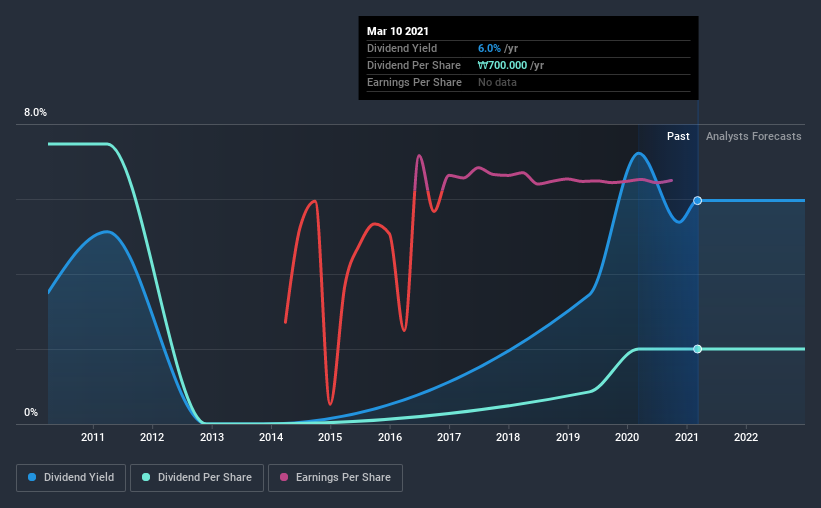The width and height of the screenshot is (821, 508).
Task: Click the 8.0% y-axis label
Action: click(35, 113)
